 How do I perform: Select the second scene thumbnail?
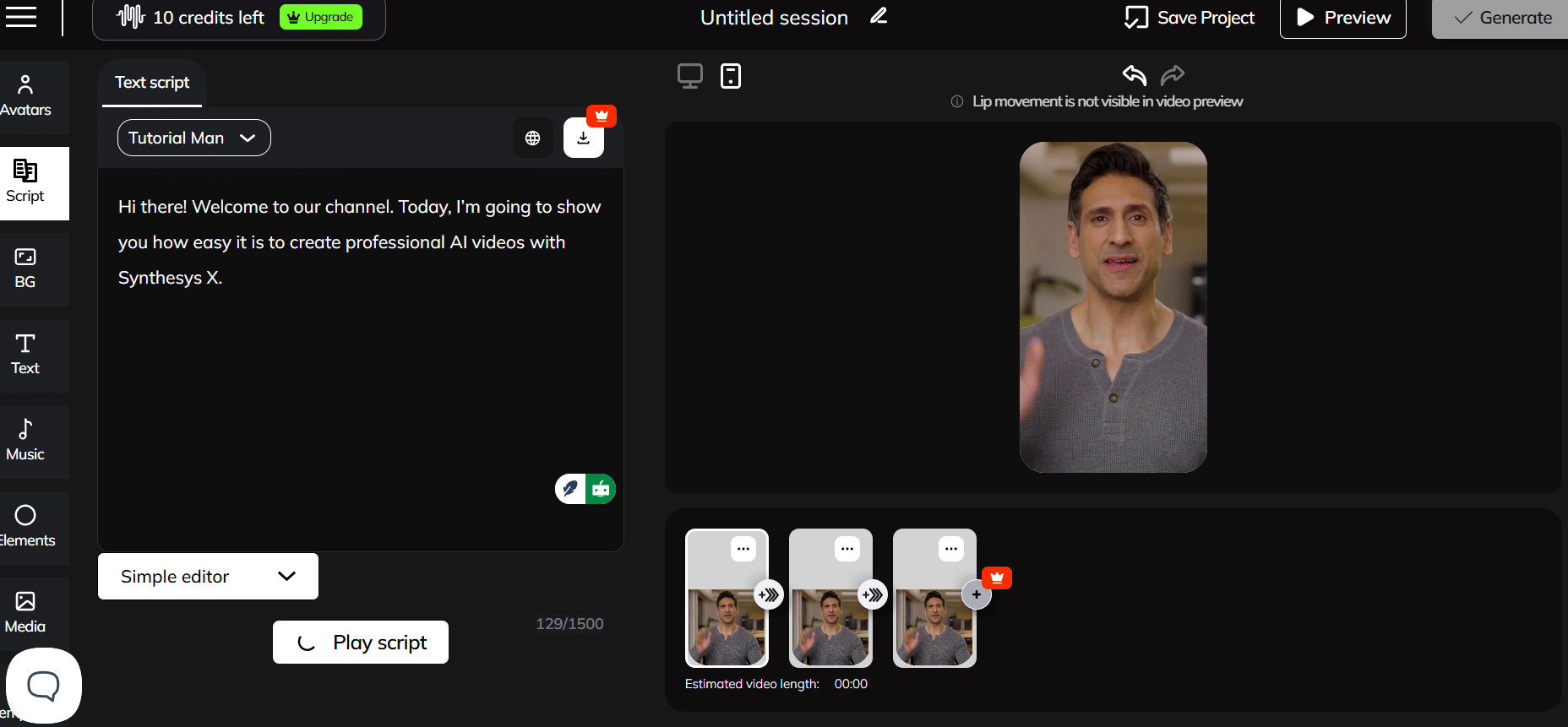[830, 625]
